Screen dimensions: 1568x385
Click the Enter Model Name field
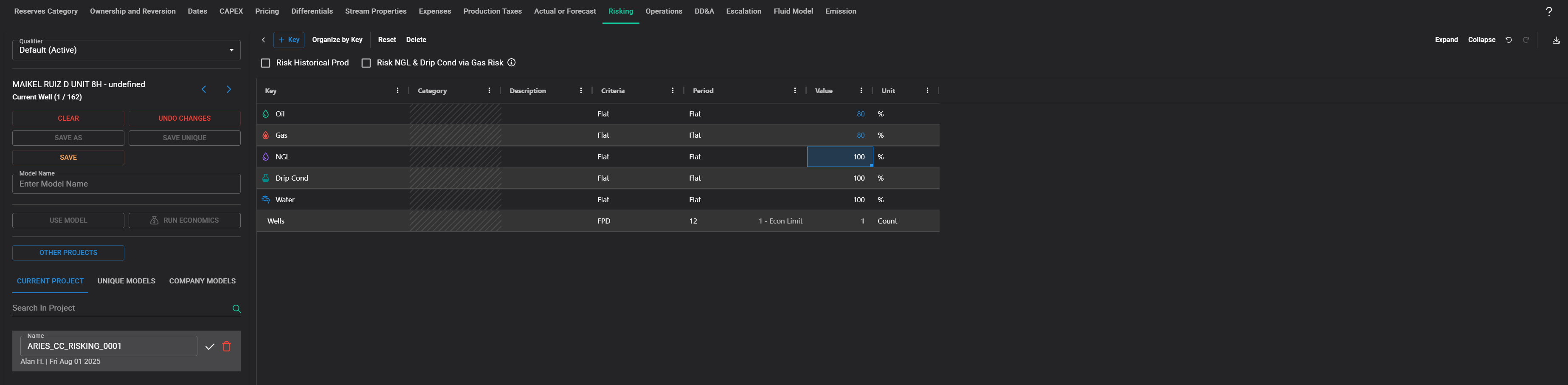pyautogui.click(x=126, y=184)
